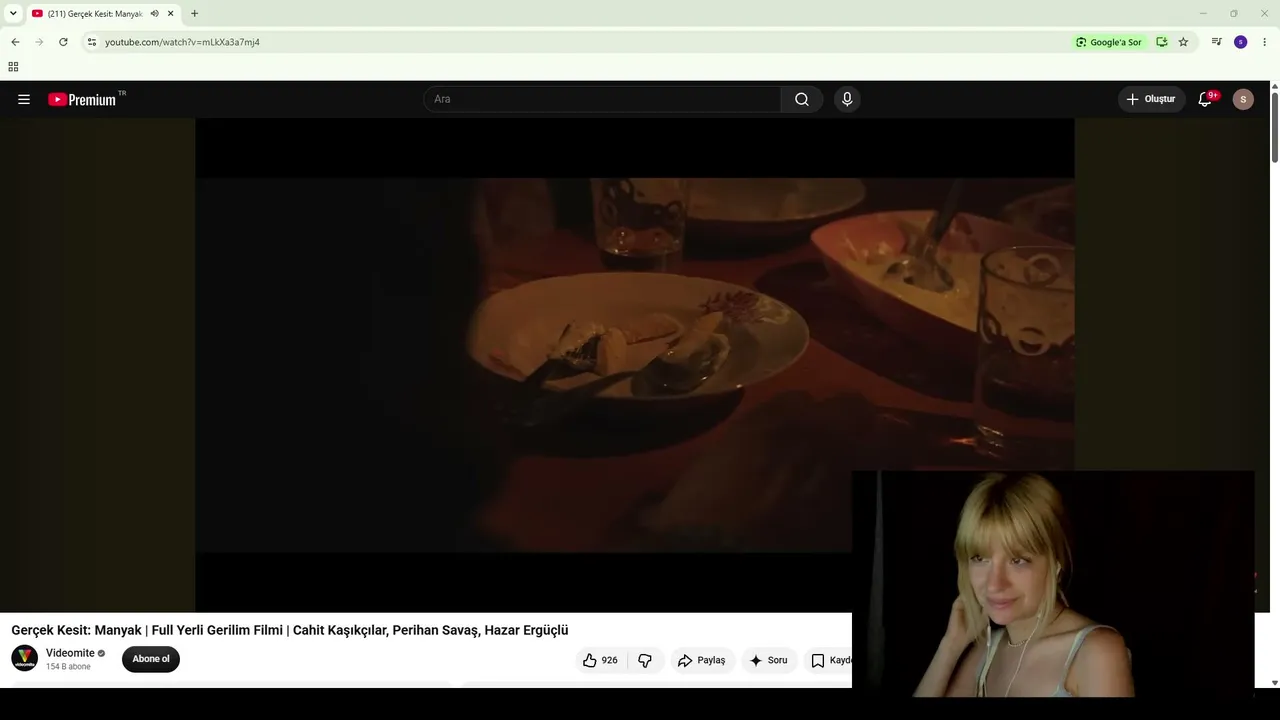This screenshot has width=1280, height=720.
Task: Share the video using Paylaş
Action: pos(701,660)
